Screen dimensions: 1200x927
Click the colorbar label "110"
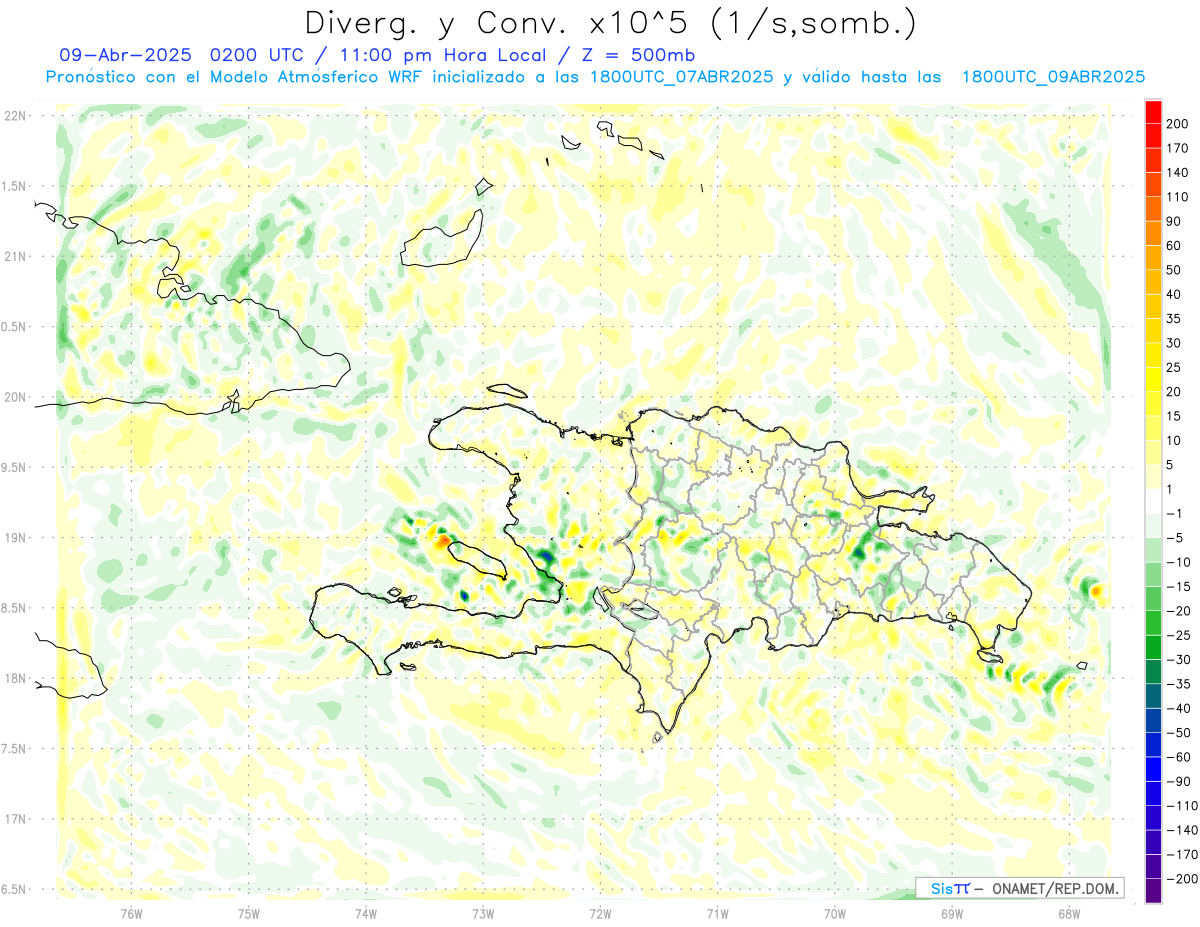[x=1176, y=197]
